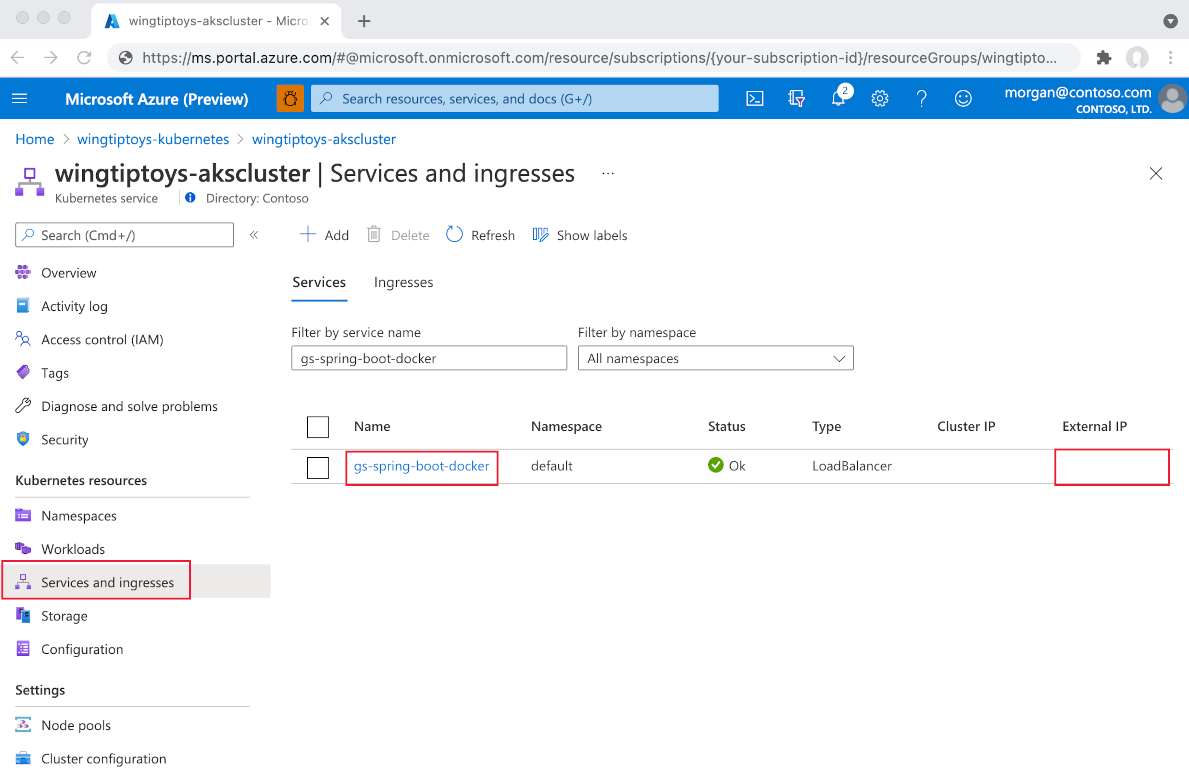Add a new service
Screen dimensions: 1189x776
tap(324, 235)
